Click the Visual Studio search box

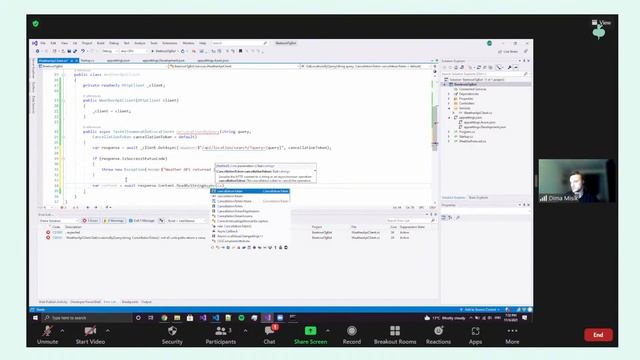239,43
